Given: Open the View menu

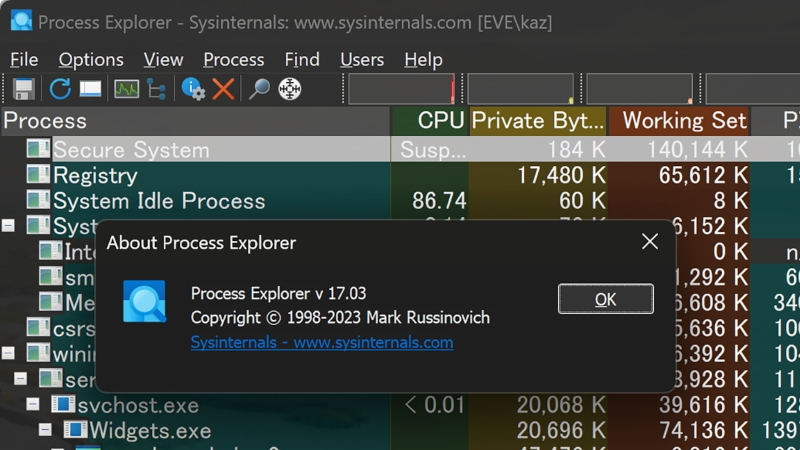Looking at the screenshot, I should [163, 60].
